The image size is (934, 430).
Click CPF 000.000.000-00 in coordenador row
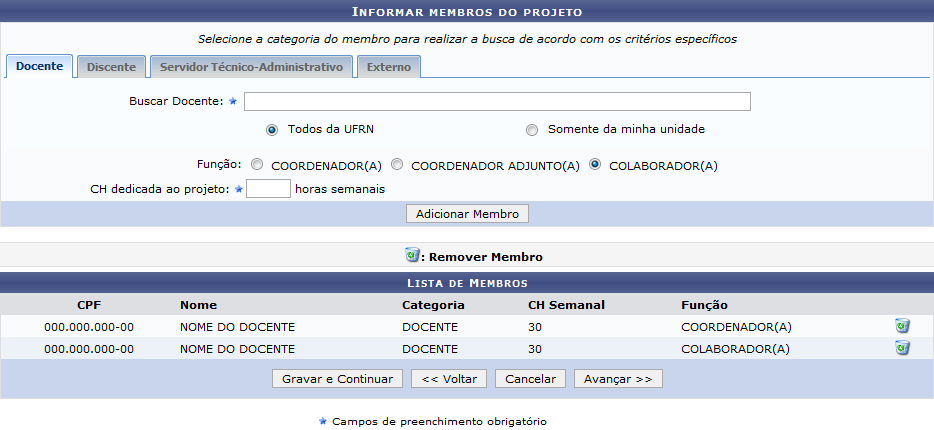point(89,327)
